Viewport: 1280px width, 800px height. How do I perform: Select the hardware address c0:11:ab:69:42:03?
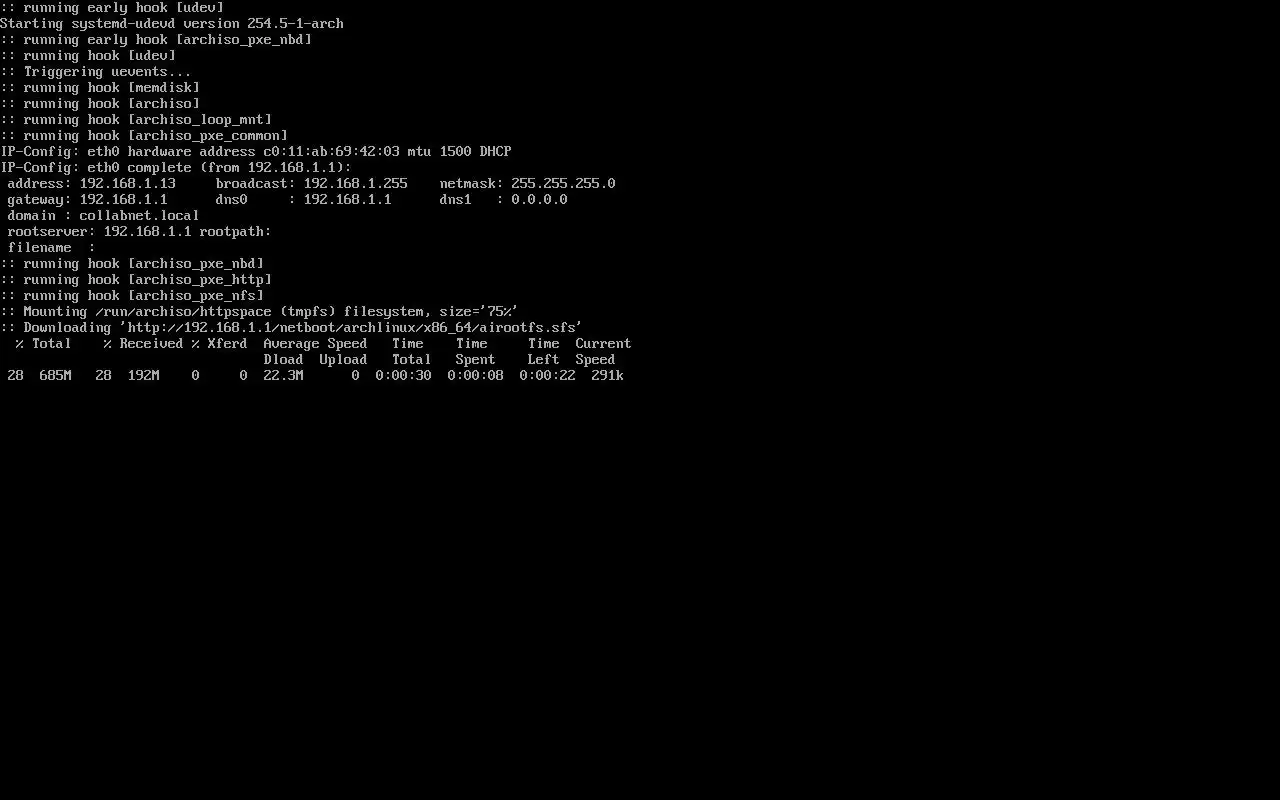click(331, 151)
